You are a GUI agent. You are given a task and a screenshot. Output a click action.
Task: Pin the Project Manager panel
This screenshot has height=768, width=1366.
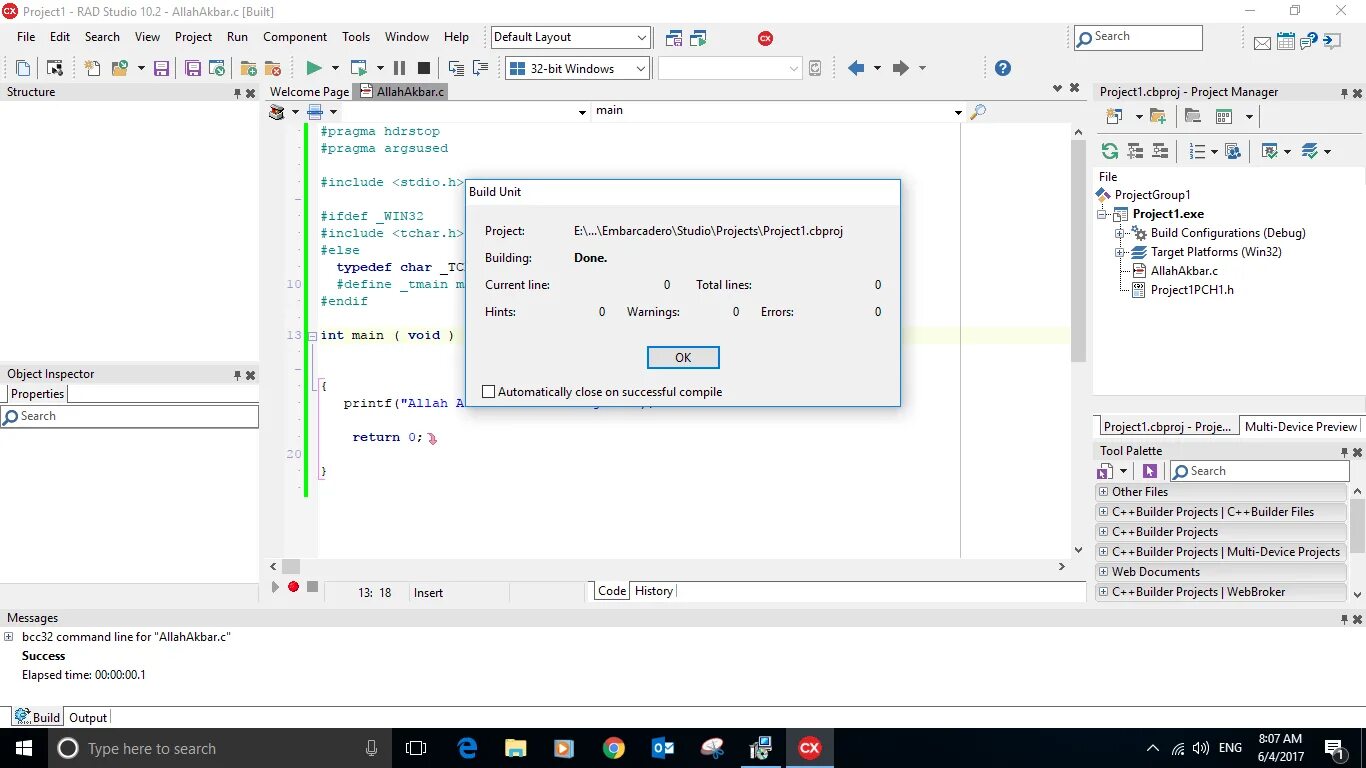[1344, 93]
